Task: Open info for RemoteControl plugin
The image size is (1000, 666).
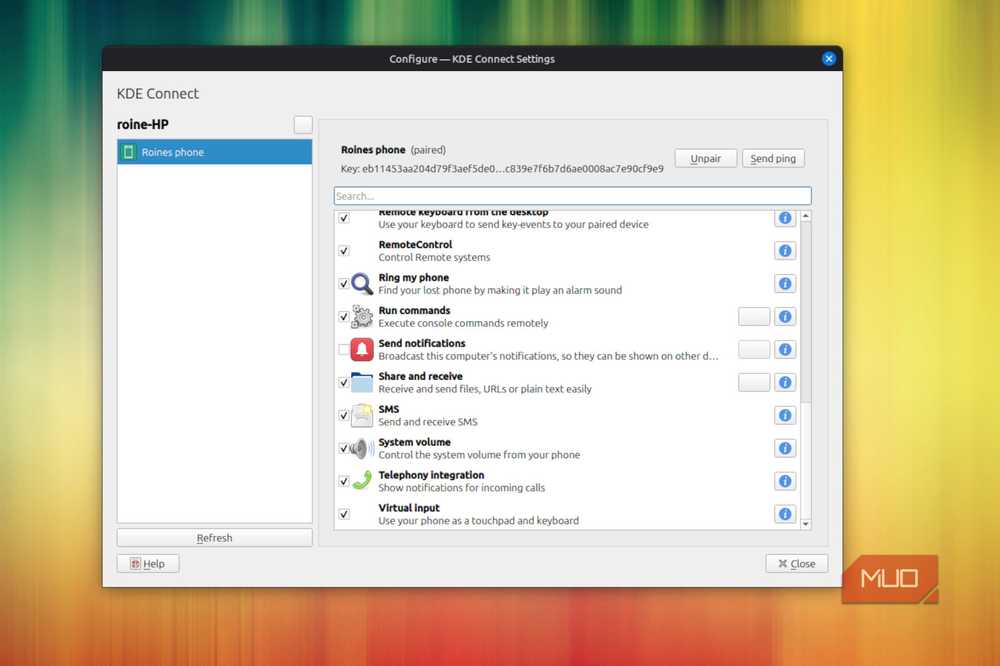Action: point(785,251)
